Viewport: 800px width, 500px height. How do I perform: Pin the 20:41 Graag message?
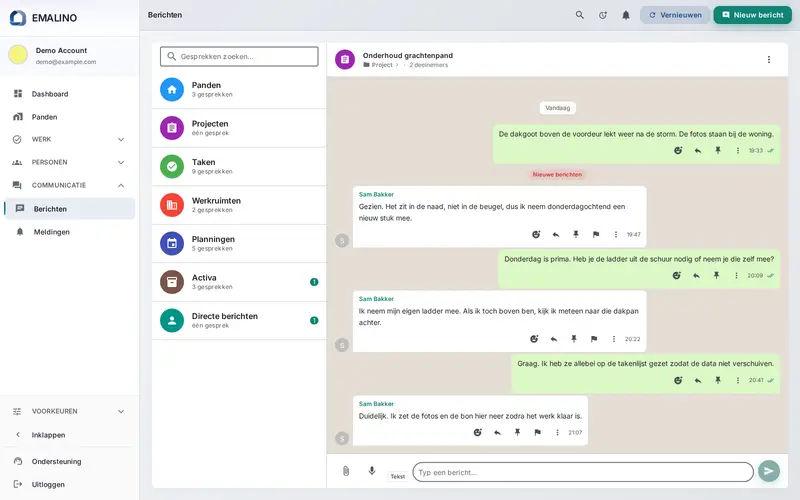pos(718,381)
